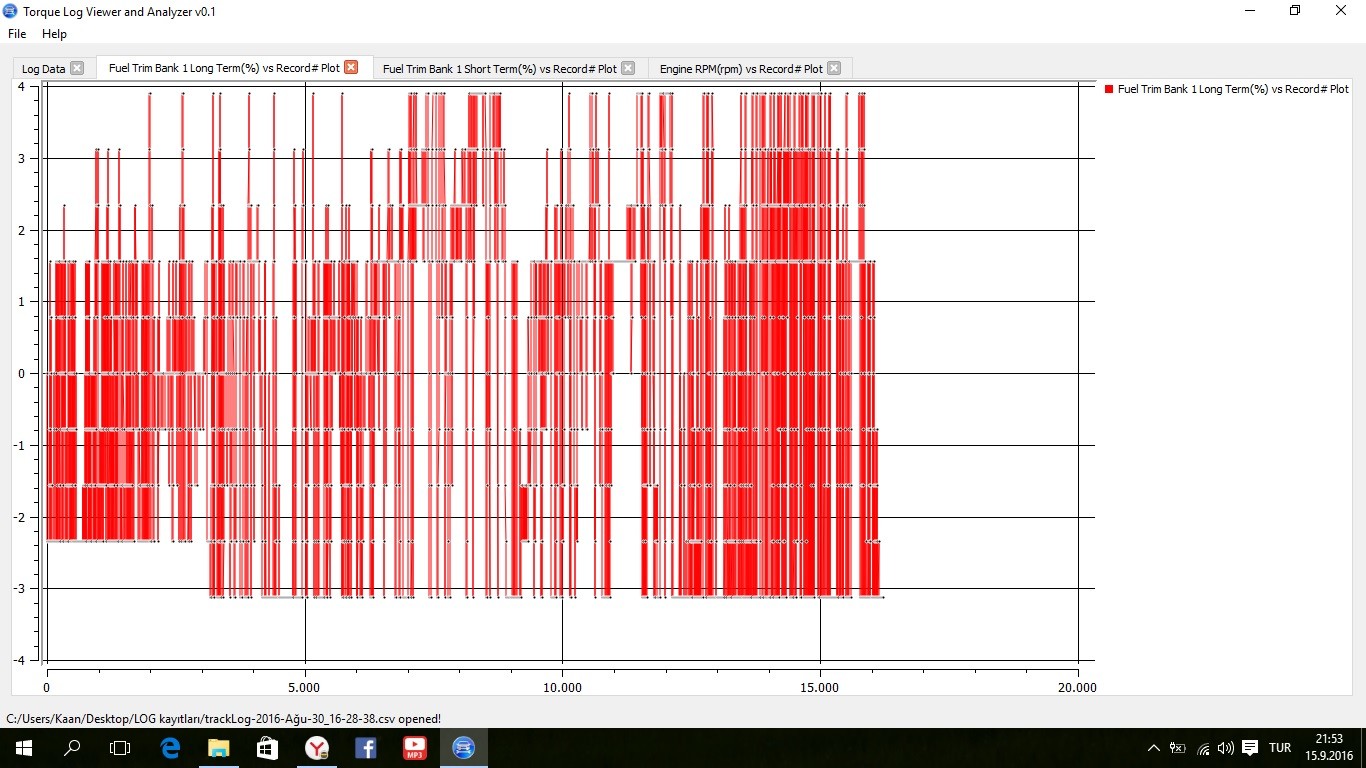Open File Explorer from the taskbar

click(x=219, y=748)
